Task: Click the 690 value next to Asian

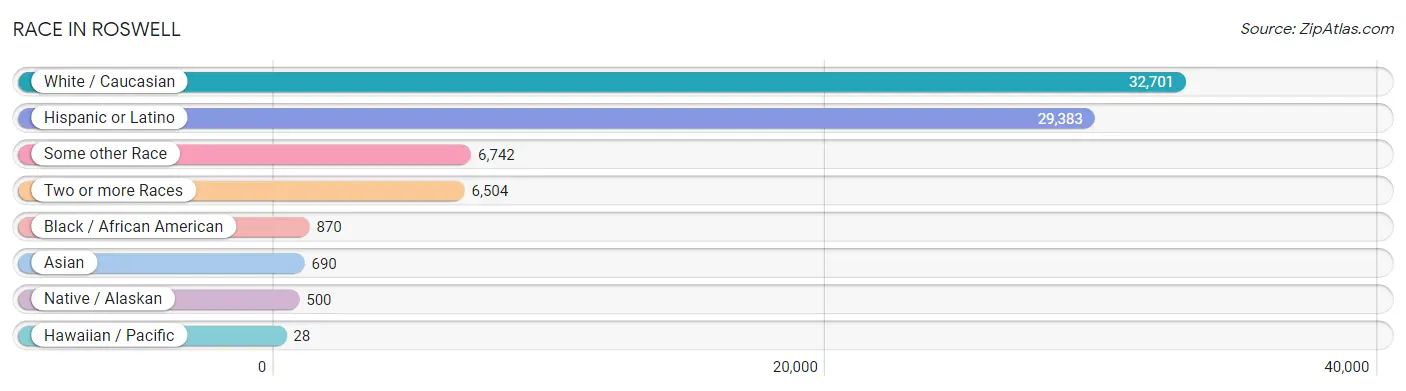Action: (324, 264)
